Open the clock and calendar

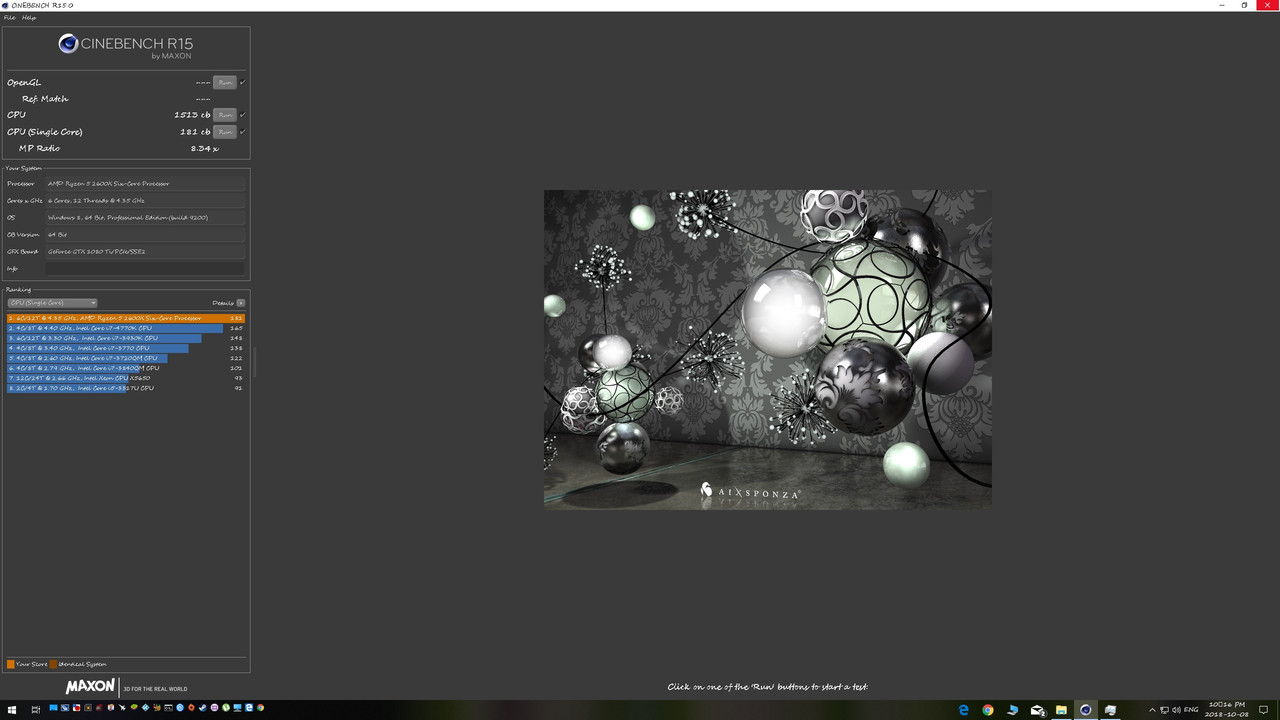pos(1226,710)
